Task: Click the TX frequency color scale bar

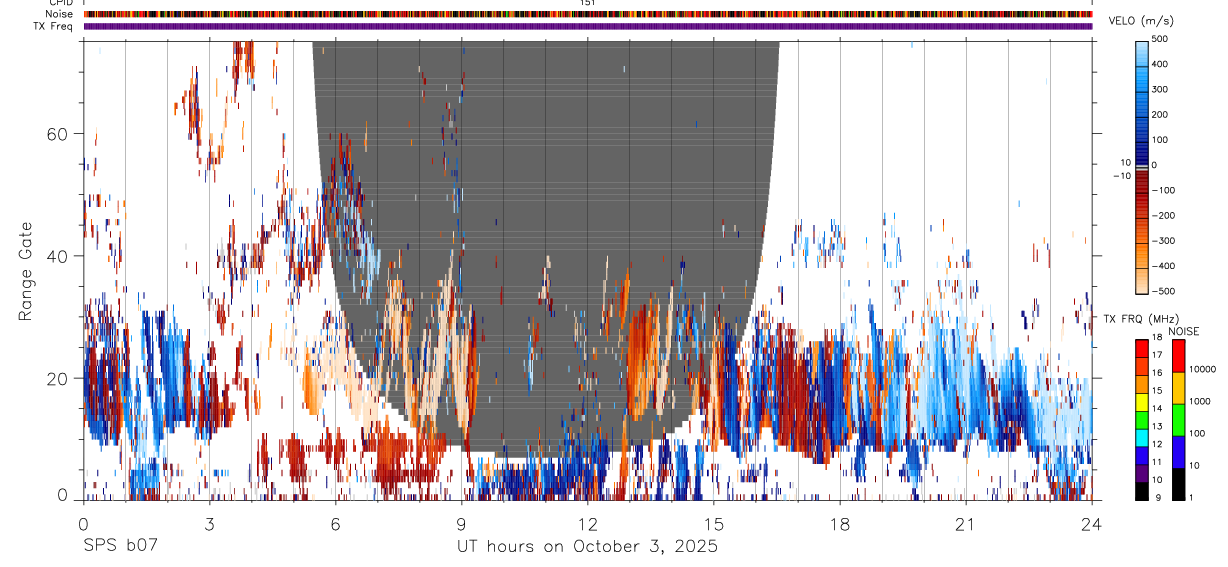Action: [x=1142, y=420]
